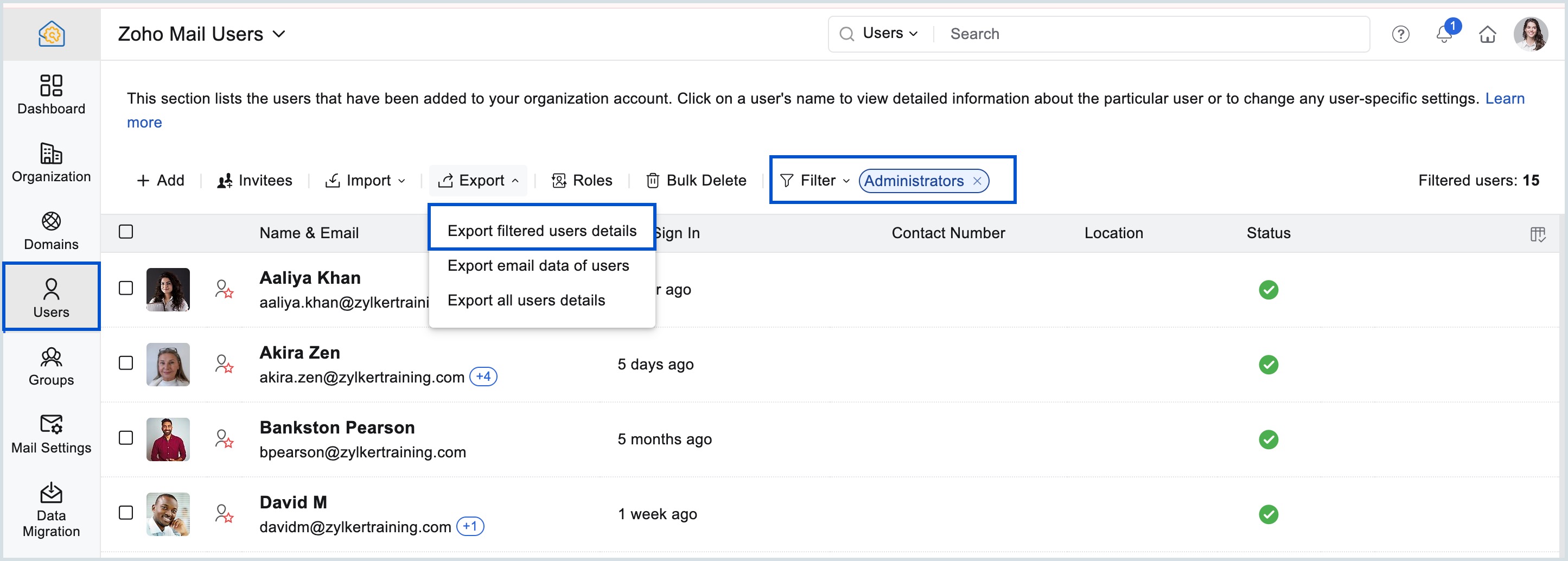
Task: Open Mail Settings in sidebar
Action: click(x=51, y=434)
